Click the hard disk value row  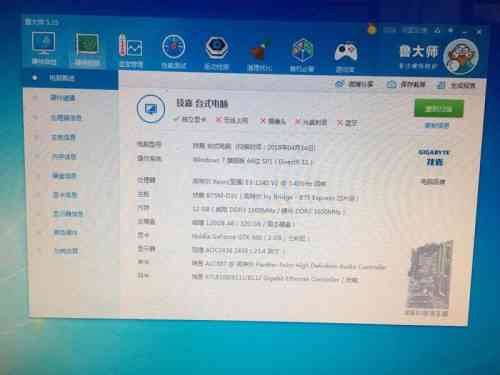click(243, 223)
